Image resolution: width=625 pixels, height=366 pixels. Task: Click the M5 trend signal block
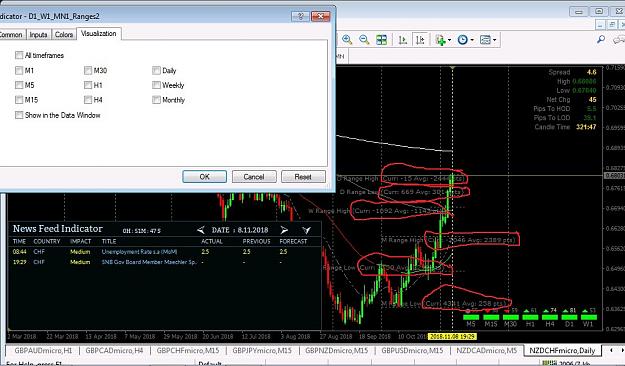click(x=471, y=318)
